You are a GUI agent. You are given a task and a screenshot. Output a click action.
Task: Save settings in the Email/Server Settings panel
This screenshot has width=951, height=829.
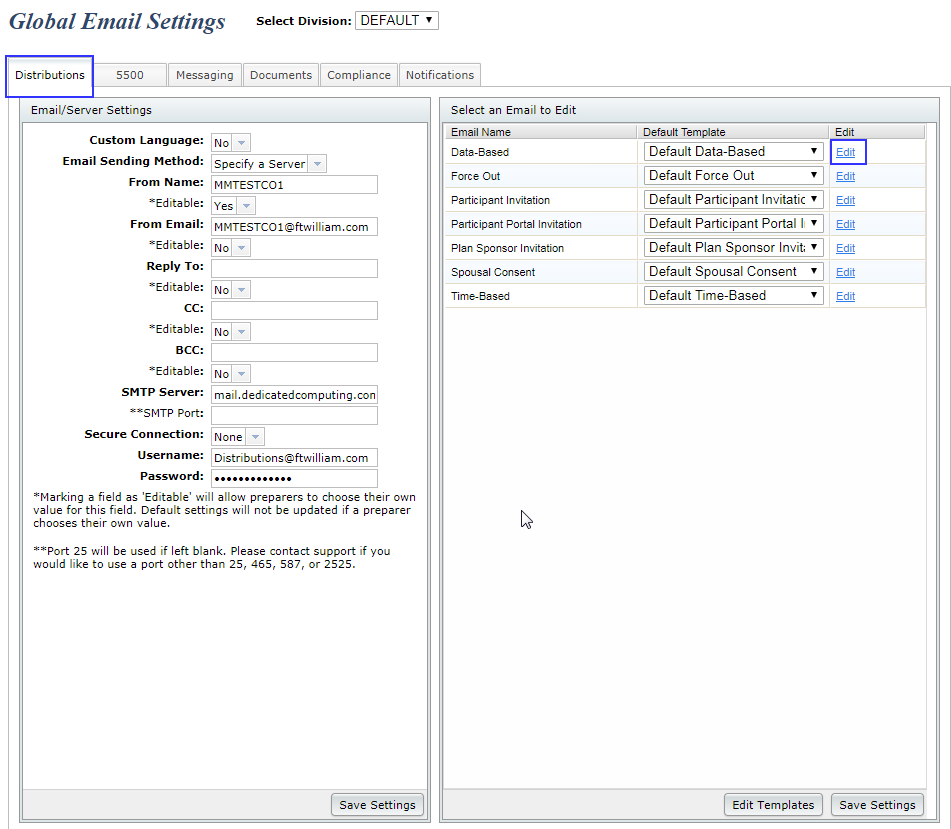click(x=378, y=805)
